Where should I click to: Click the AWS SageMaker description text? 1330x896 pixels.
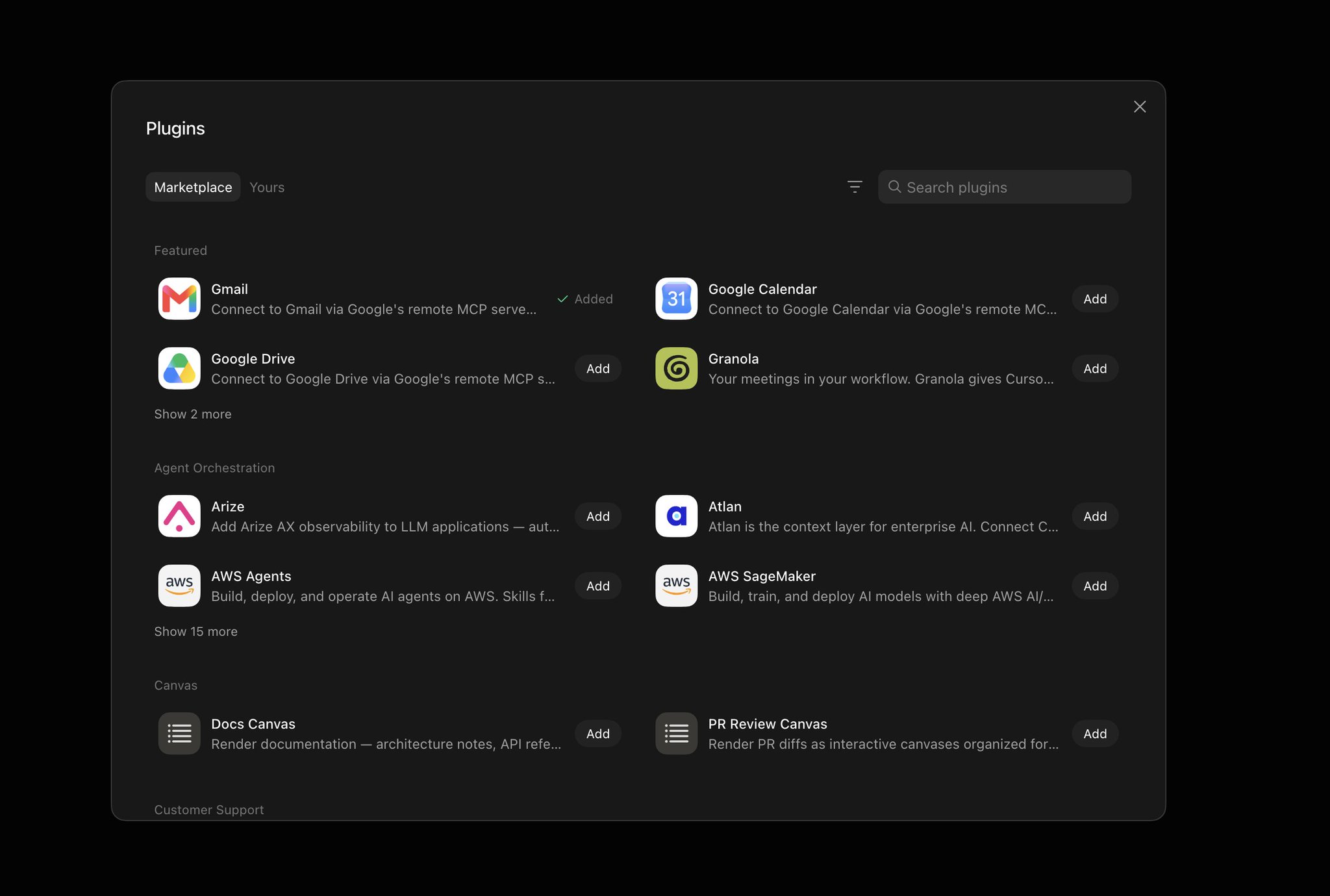click(881, 596)
